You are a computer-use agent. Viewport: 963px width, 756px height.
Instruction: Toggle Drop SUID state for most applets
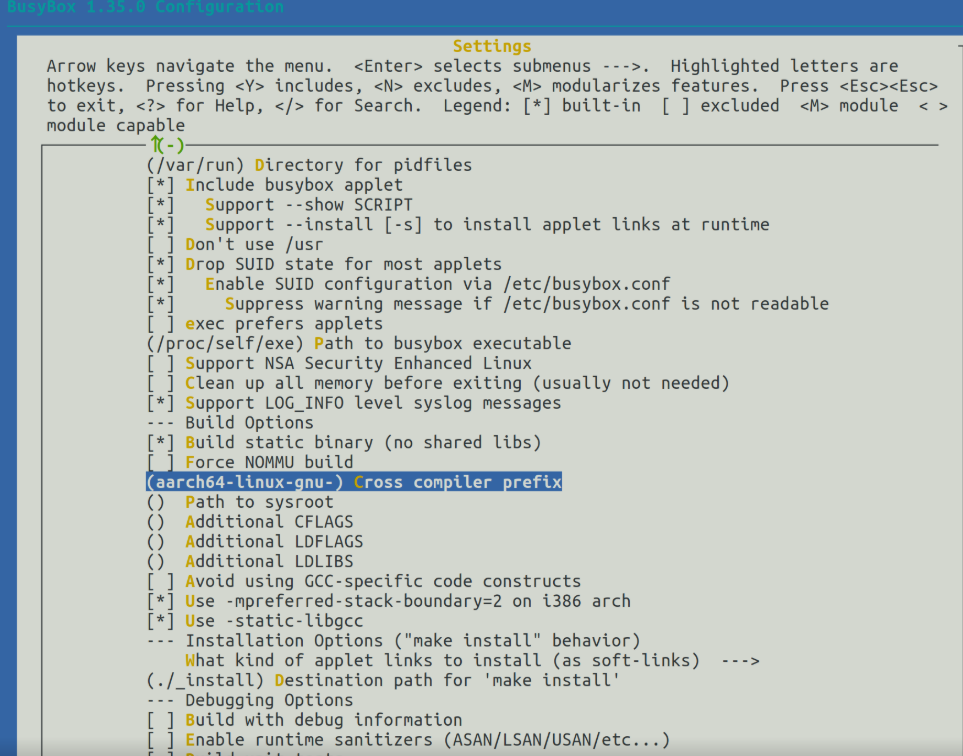[324, 264]
